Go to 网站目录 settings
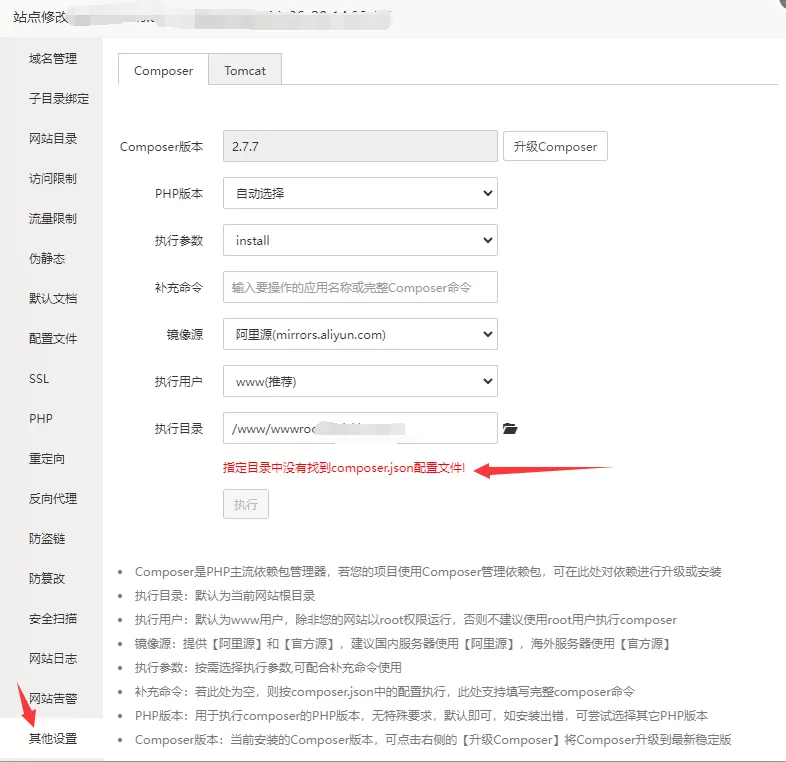The image size is (786, 762). pyautogui.click(x=53, y=139)
